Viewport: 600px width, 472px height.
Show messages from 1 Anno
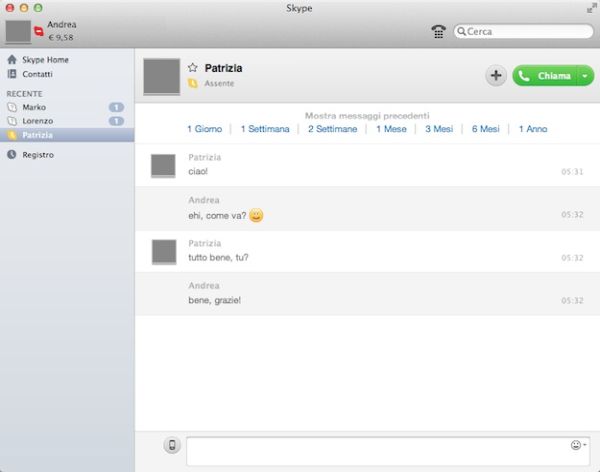pos(532,129)
